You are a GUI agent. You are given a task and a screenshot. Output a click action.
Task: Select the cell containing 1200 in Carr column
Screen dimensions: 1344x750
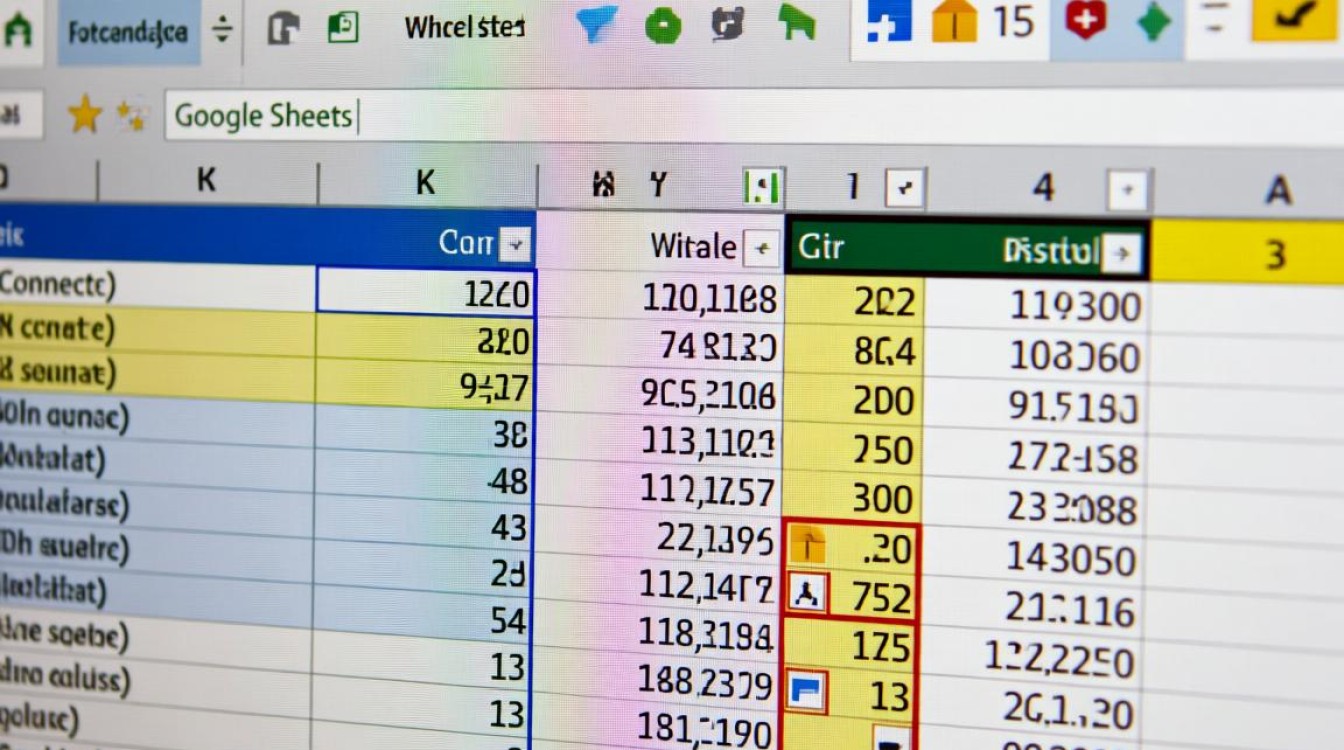[x=427, y=292]
